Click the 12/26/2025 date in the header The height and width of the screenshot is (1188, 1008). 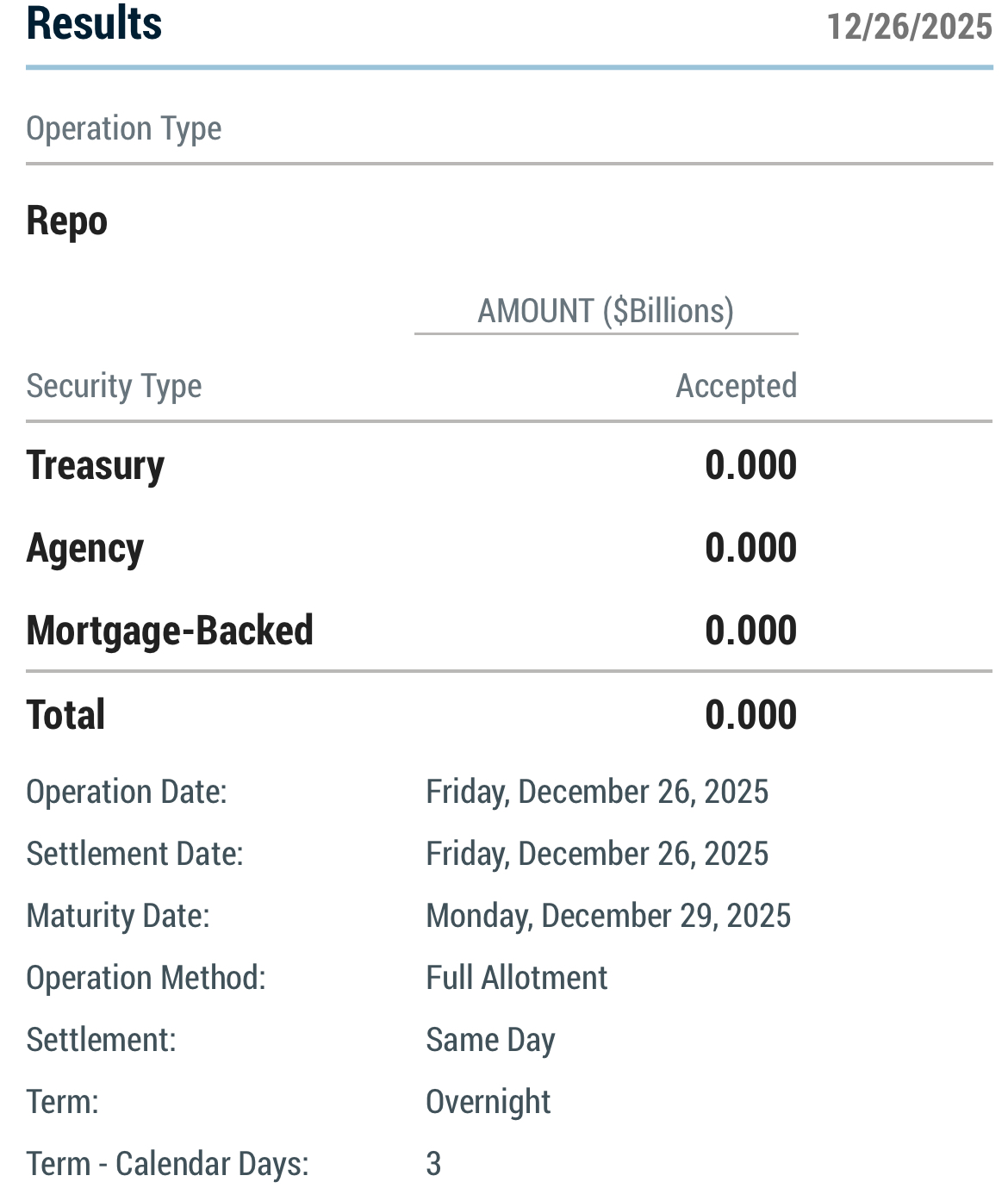pos(909,27)
